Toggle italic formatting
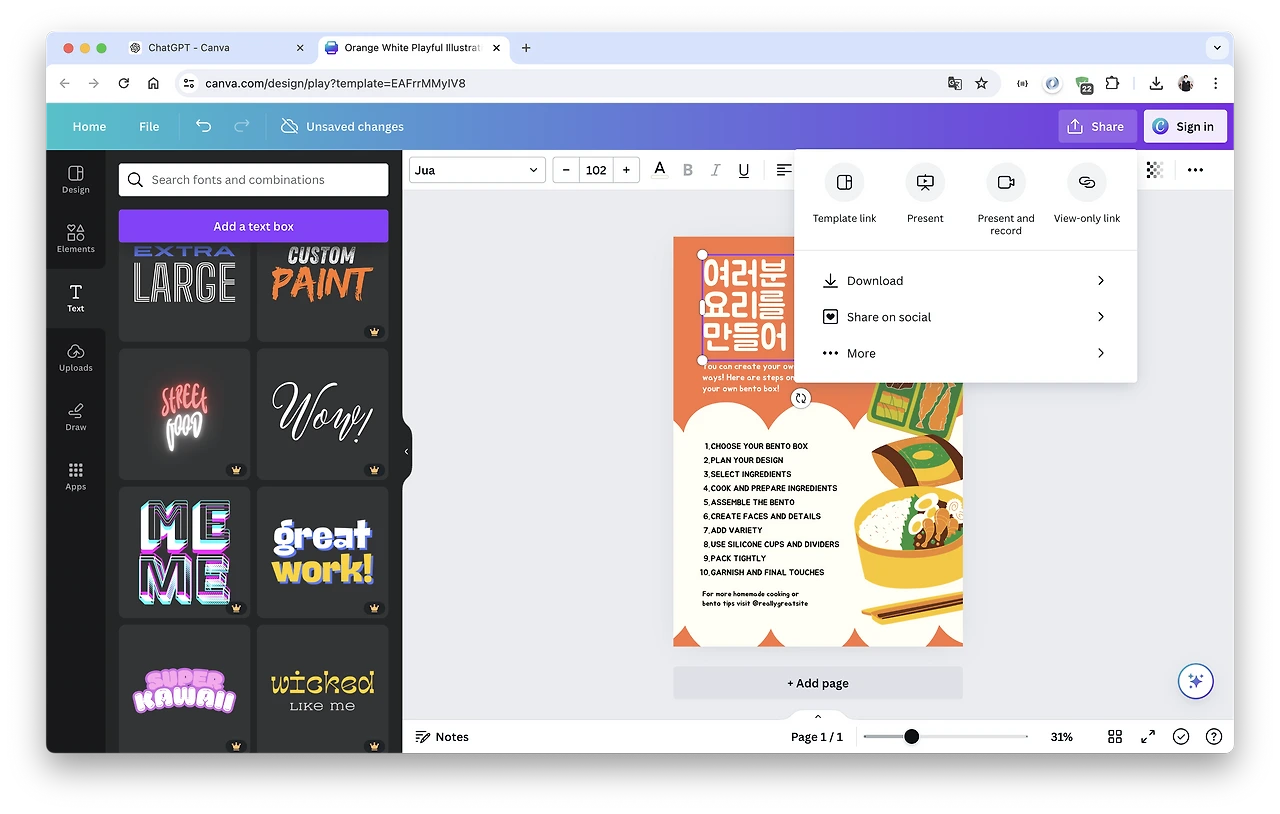Viewport: 1280px width, 814px height. tap(715, 170)
